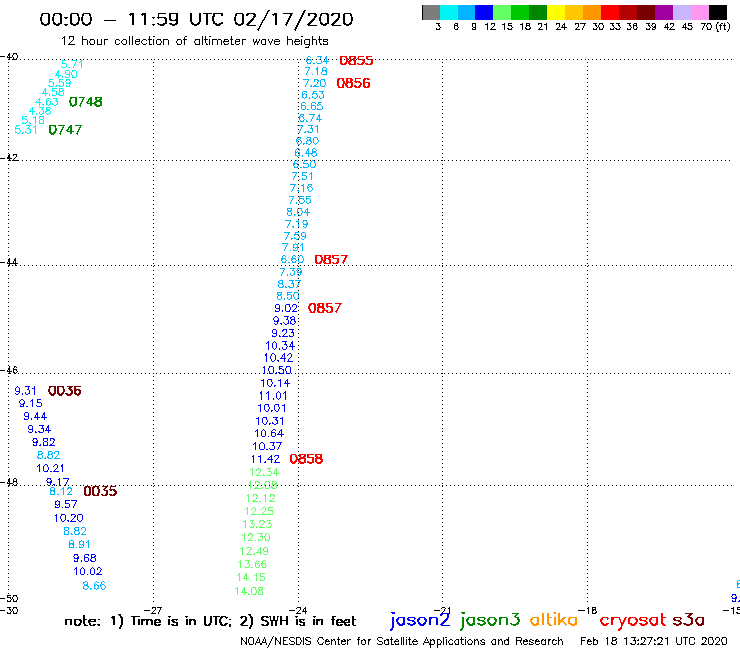Click wave height value 9.02
This screenshot has width=740, height=650.
coord(286,308)
